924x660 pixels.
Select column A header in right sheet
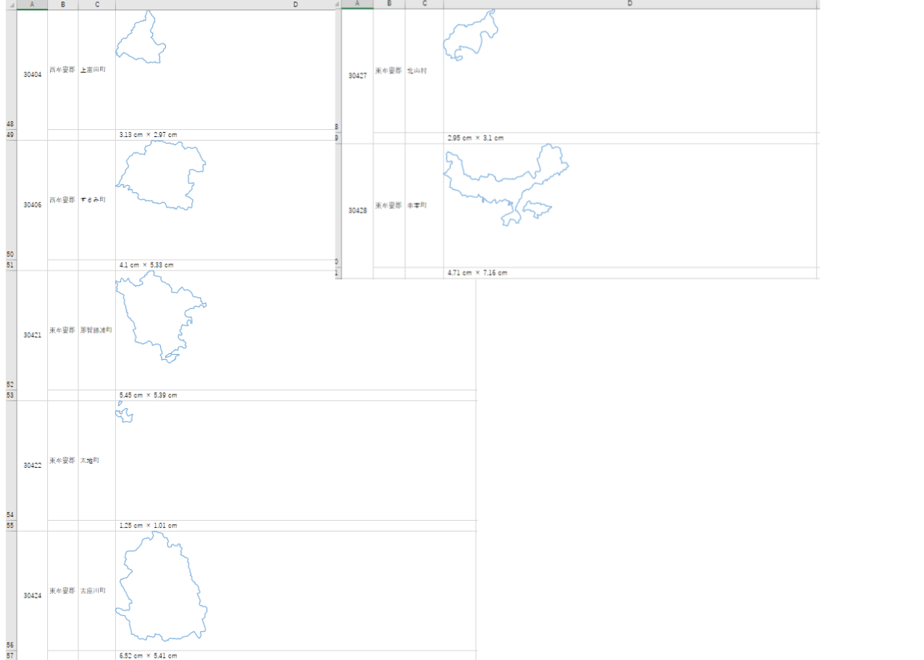click(x=358, y=4)
